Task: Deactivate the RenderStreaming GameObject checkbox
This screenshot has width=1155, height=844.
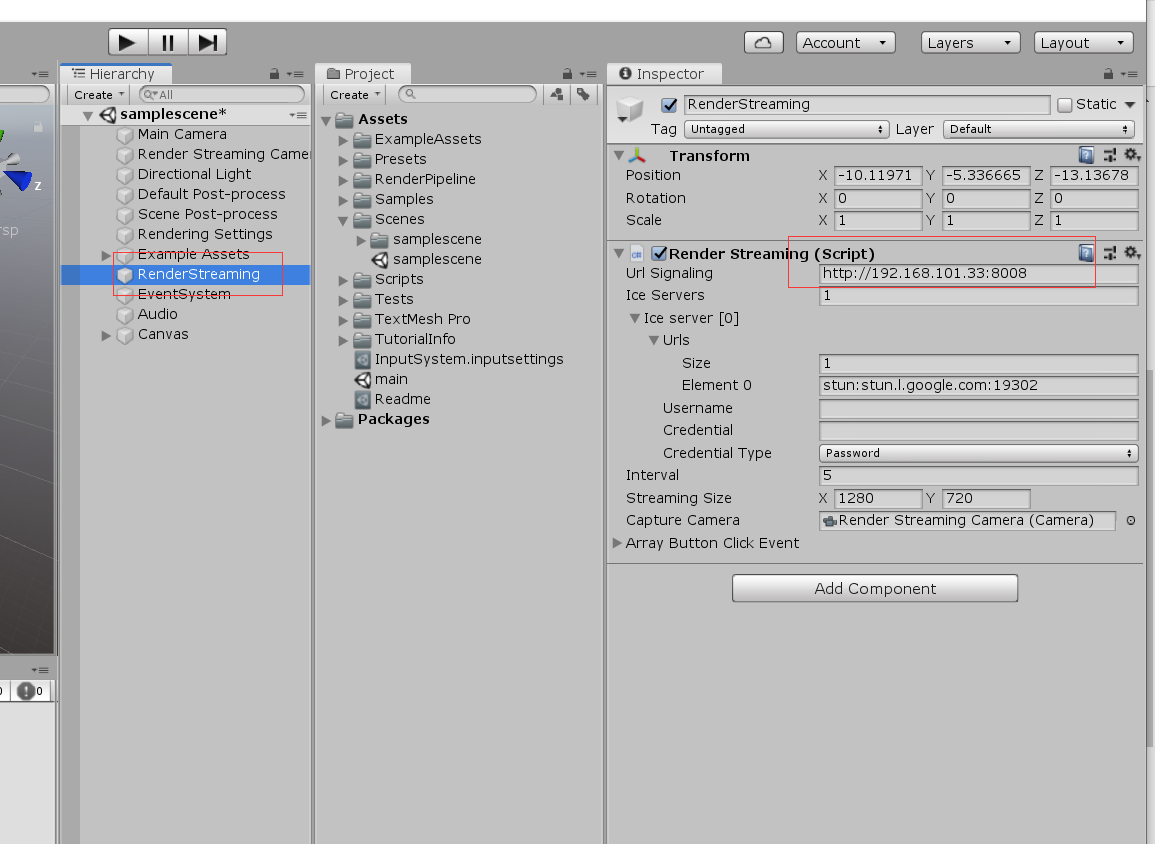Action: tap(668, 105)
